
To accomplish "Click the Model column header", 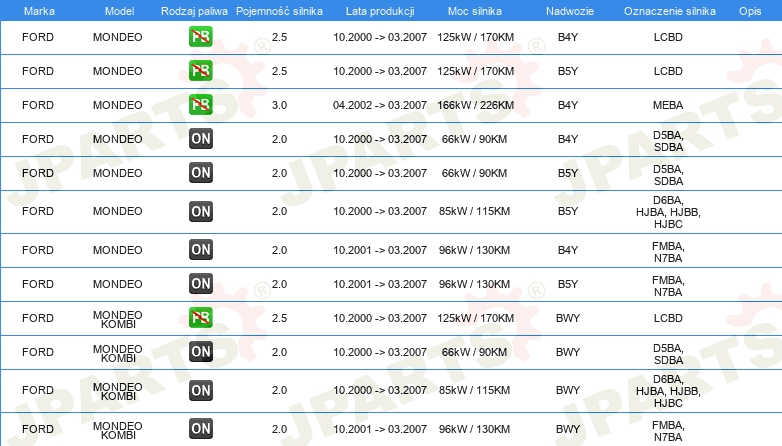I will (x=119, y=11).
